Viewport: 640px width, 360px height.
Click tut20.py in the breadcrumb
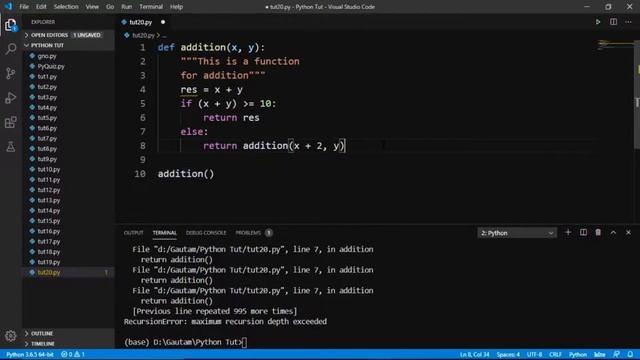143,36
